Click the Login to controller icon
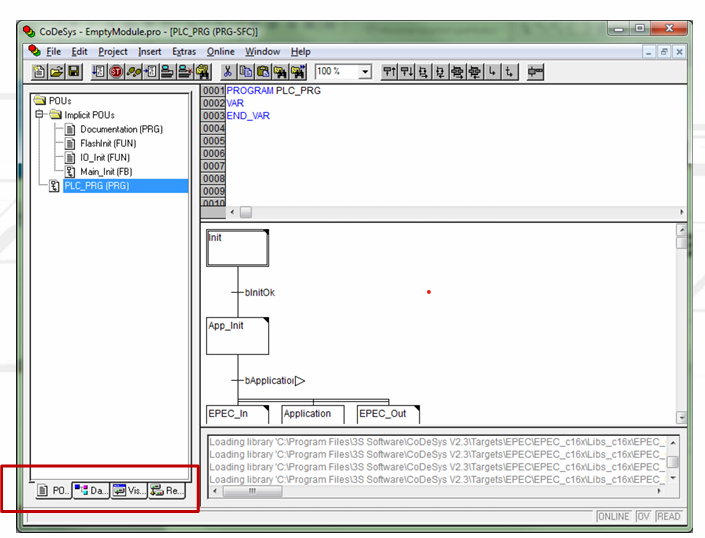Viewport: 705px width, 538px height. pyautogui.click(x=167, y=72)
